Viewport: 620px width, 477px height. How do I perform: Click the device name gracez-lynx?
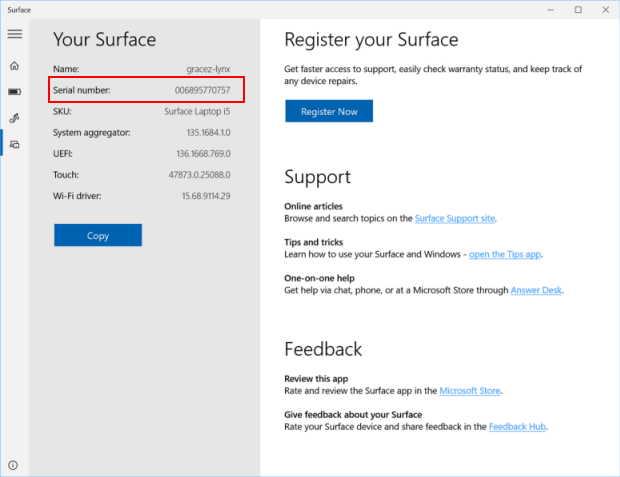(x=208, y=69)
